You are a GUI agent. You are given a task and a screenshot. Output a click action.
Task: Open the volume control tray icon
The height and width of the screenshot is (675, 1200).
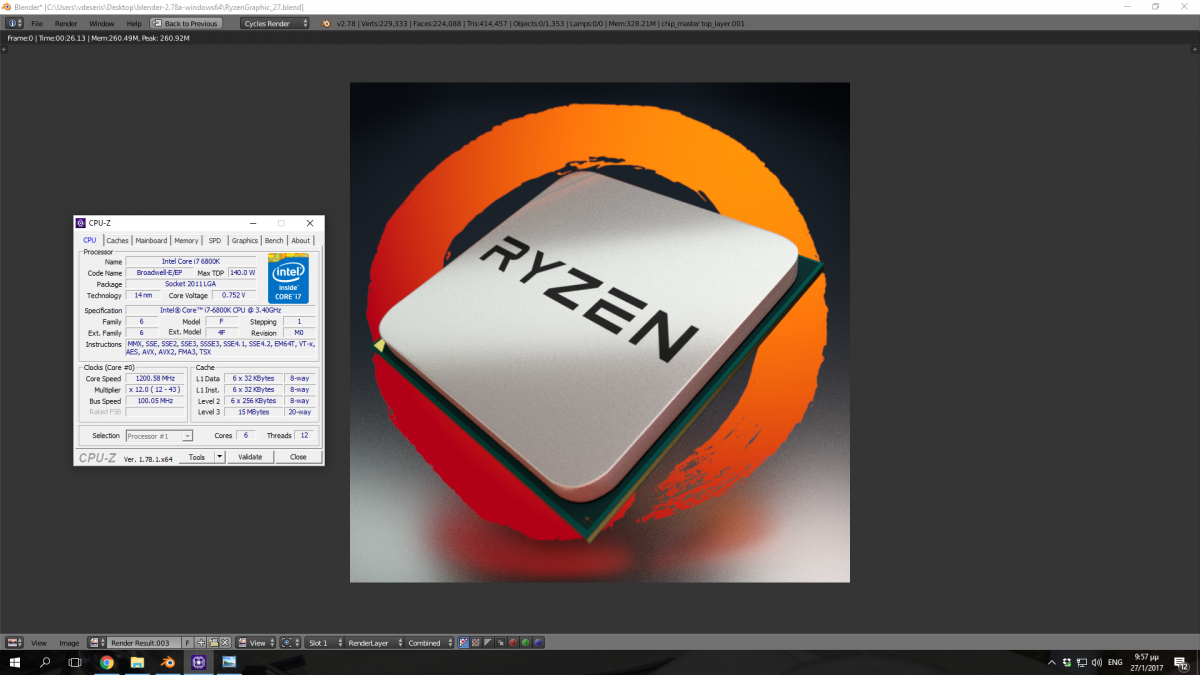[1097, 663]
